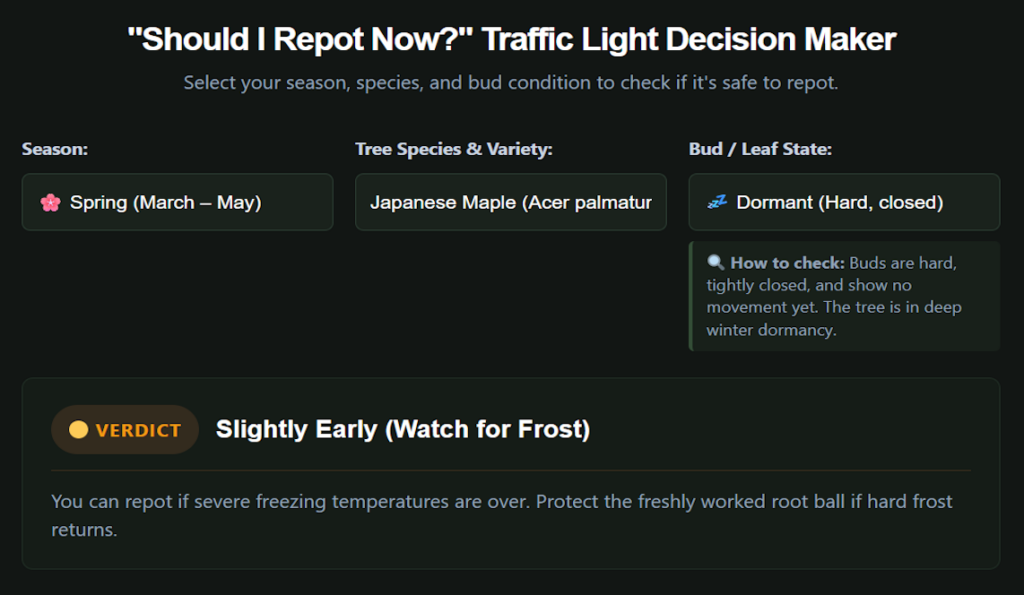This screenshot has width=1024, height=595.
Task: Select the bold 'How to check:' text
Action: point(788,263)
